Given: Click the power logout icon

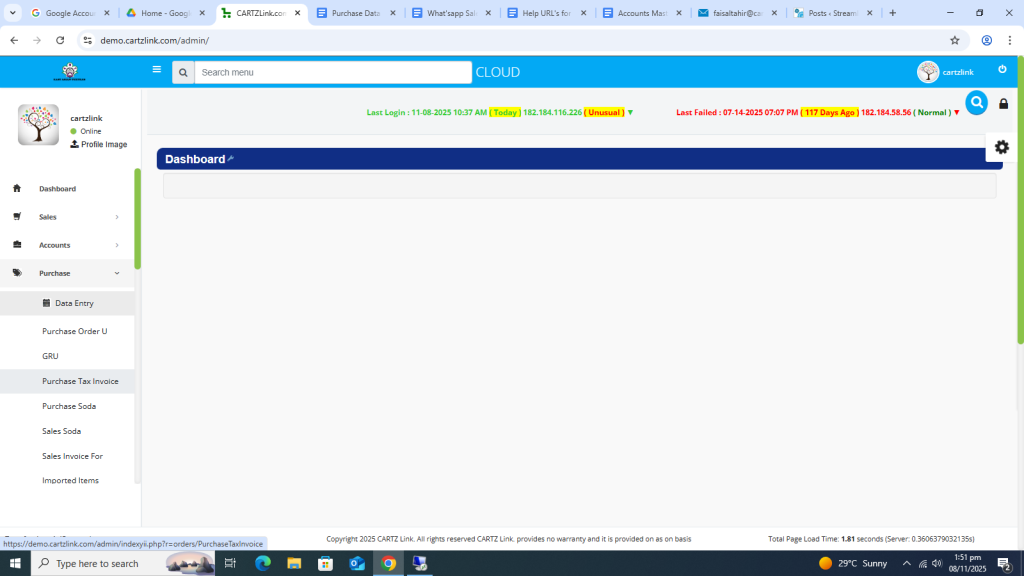Looking at the screenshot, I should point(1002,70).
